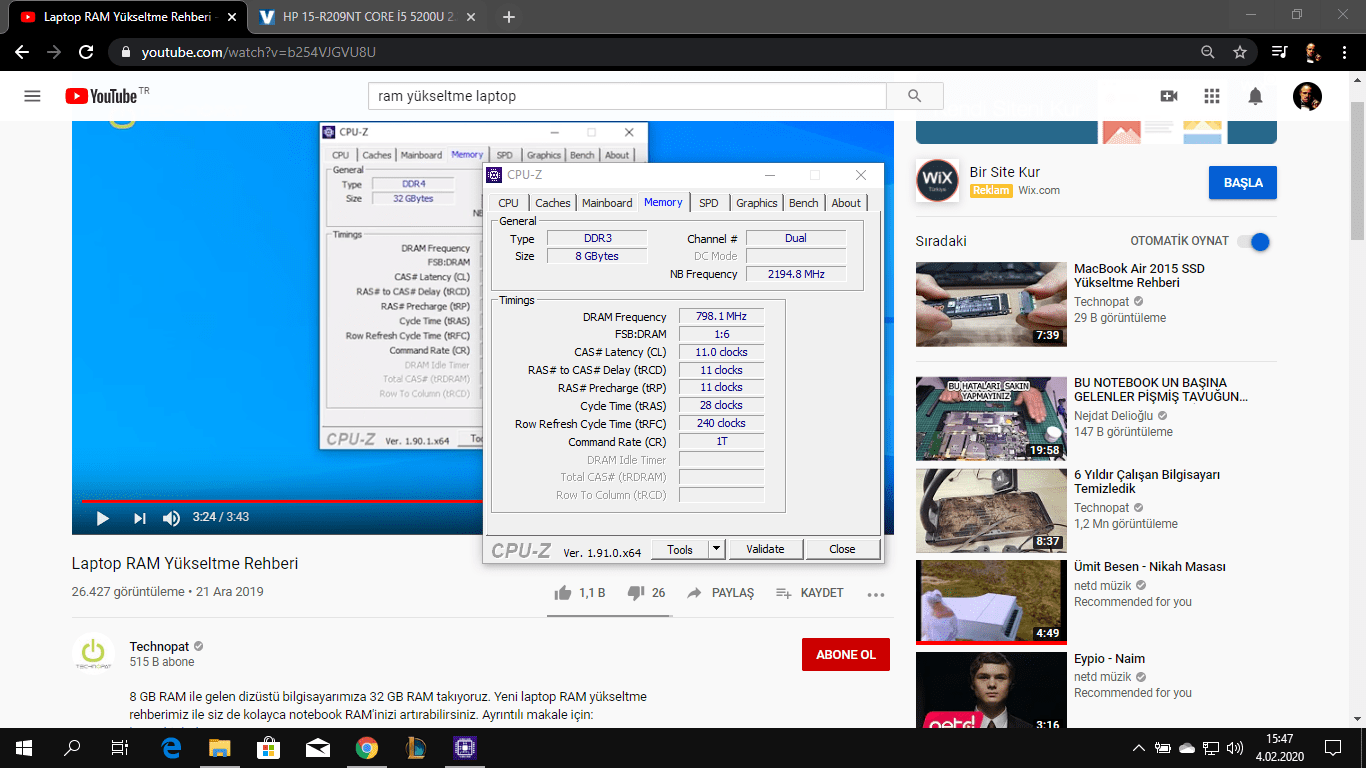Open Ümit Besen - Nikah Masası video

point(1150,567)
